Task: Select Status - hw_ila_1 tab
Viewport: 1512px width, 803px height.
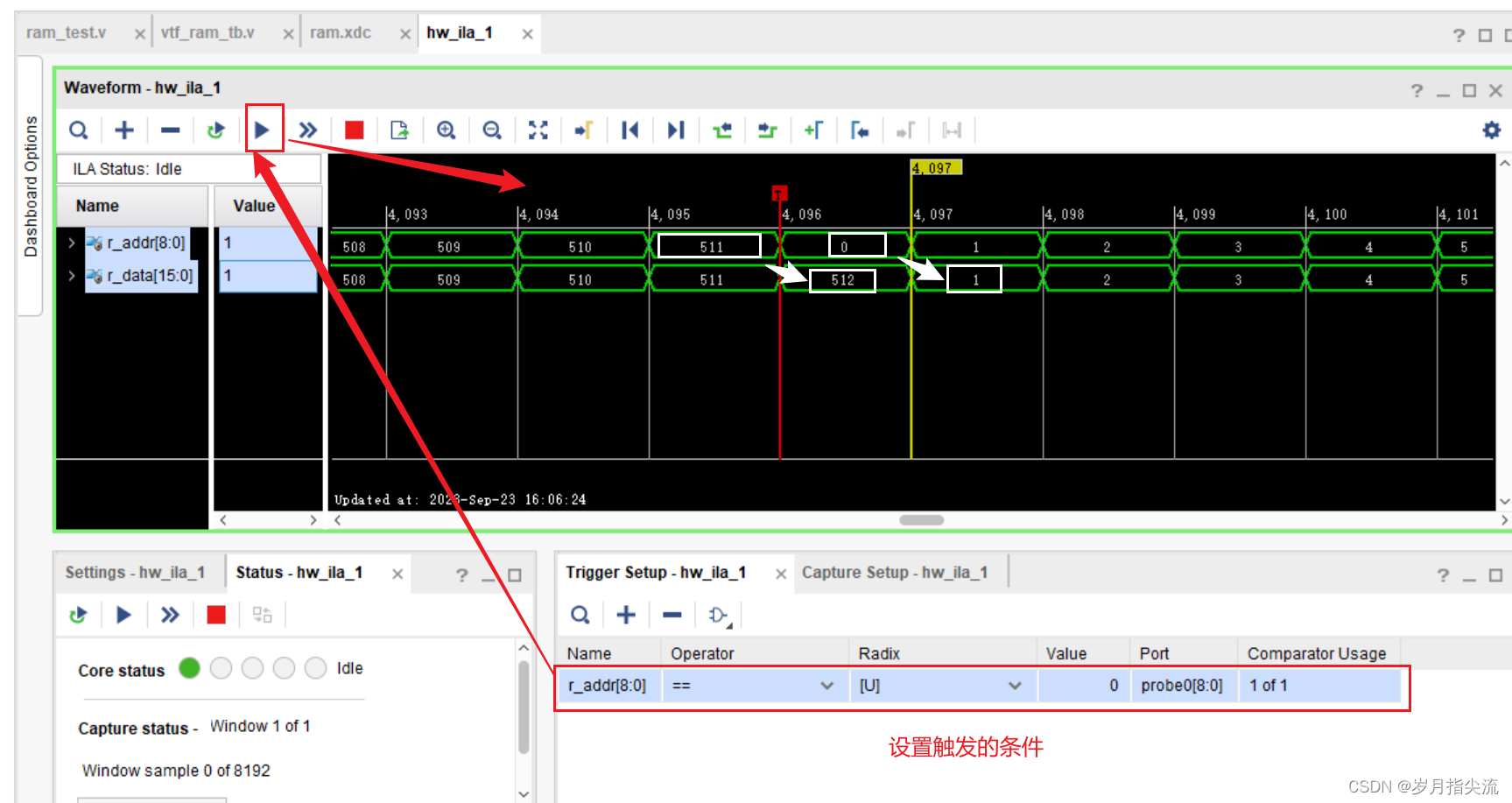Action: pos(299,572)
